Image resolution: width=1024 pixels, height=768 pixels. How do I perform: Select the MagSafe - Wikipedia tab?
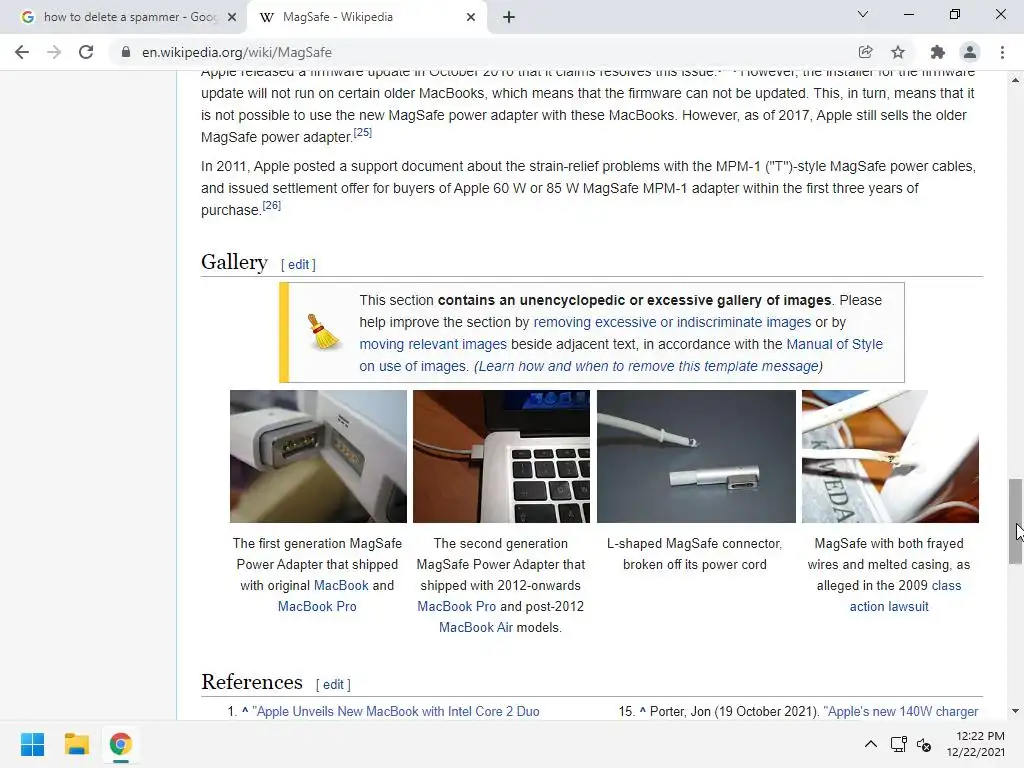point(366,18)
